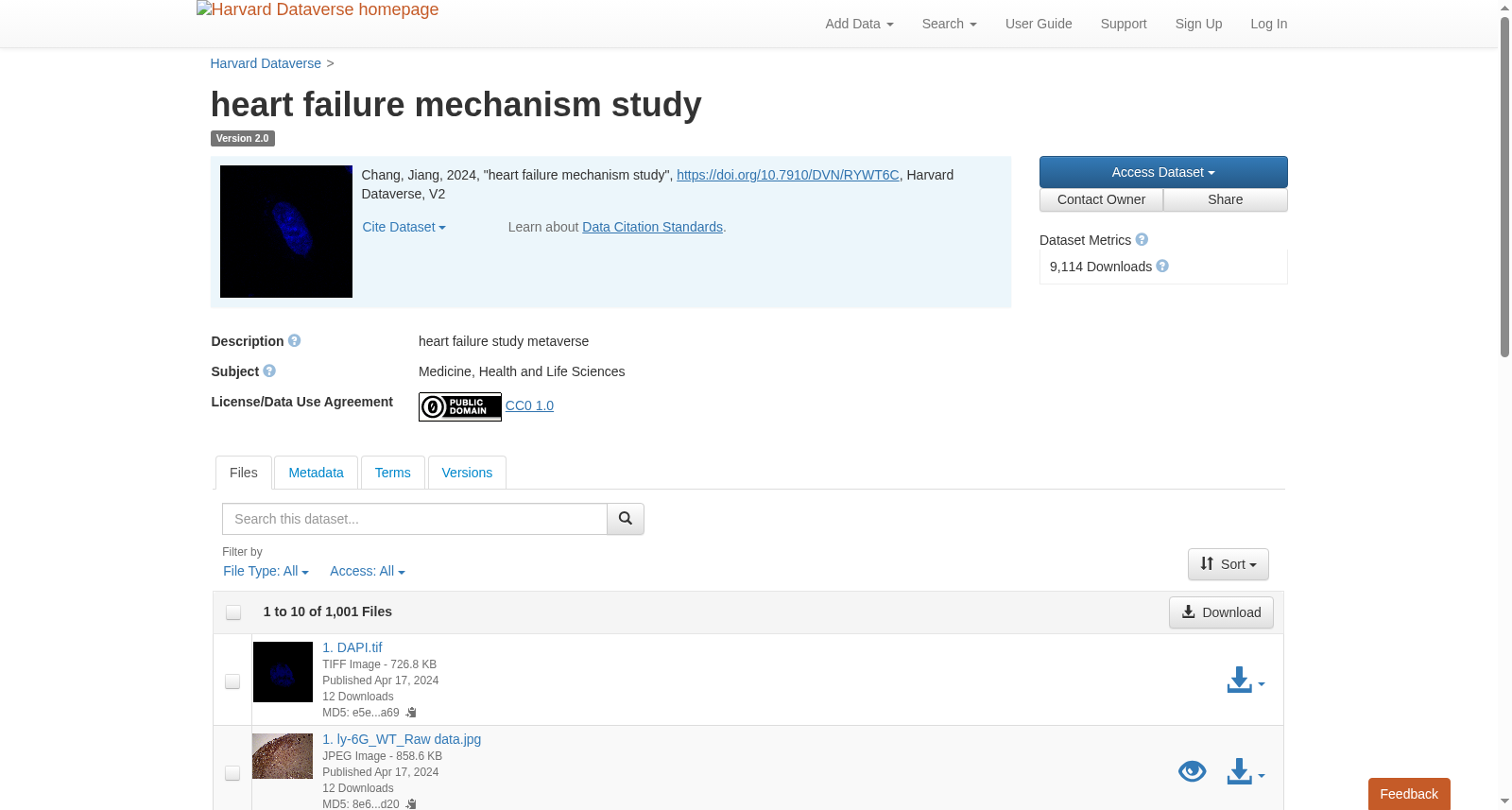Open the ly-6G_WT_Raw data.jpg file link

[x=402, y=739]
